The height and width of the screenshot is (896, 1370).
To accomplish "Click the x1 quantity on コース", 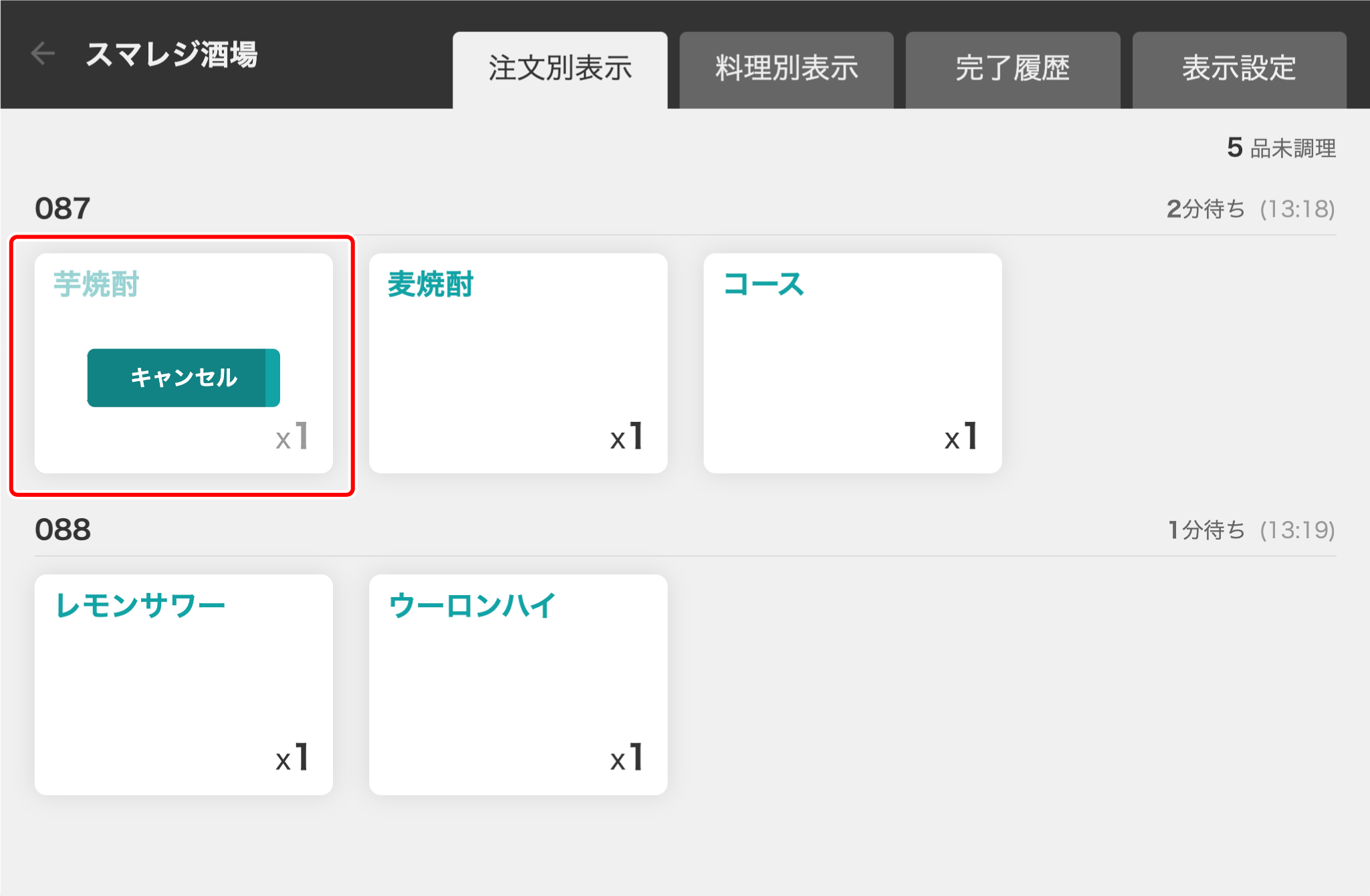I will [x=961, y=437].
